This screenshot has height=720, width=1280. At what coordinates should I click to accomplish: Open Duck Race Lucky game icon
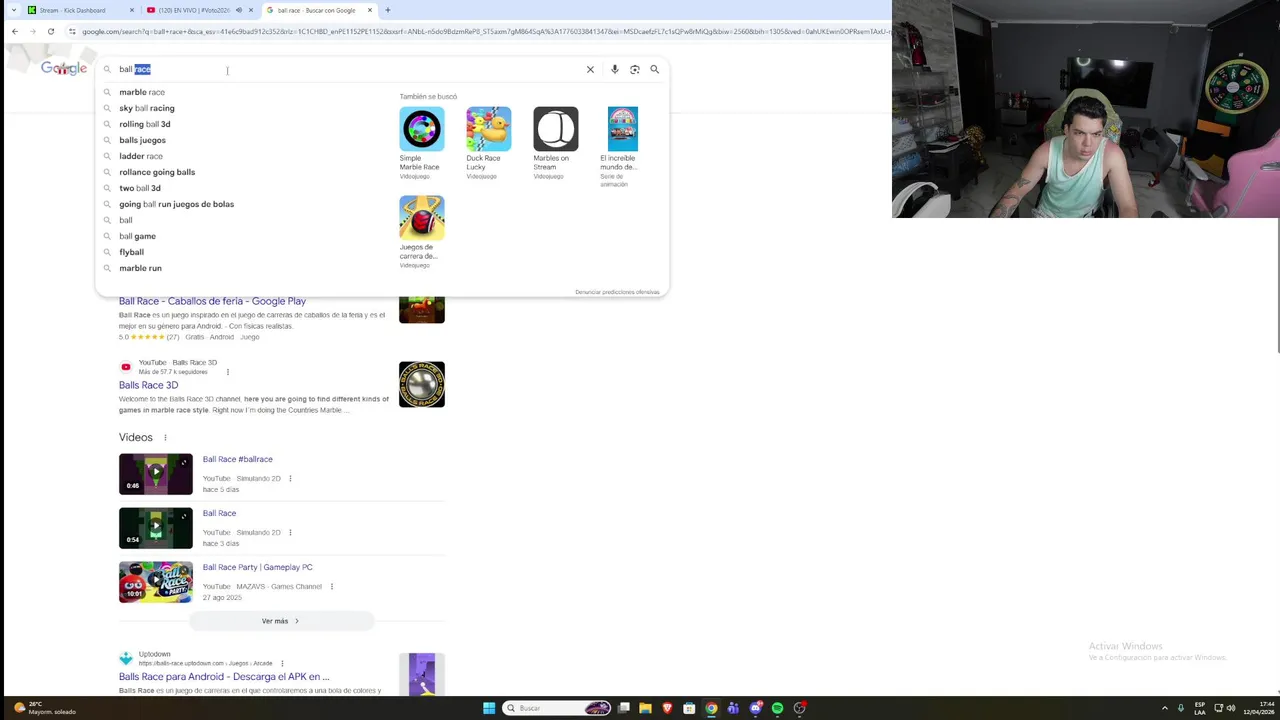pyautogui.click(x=488, y=129)
